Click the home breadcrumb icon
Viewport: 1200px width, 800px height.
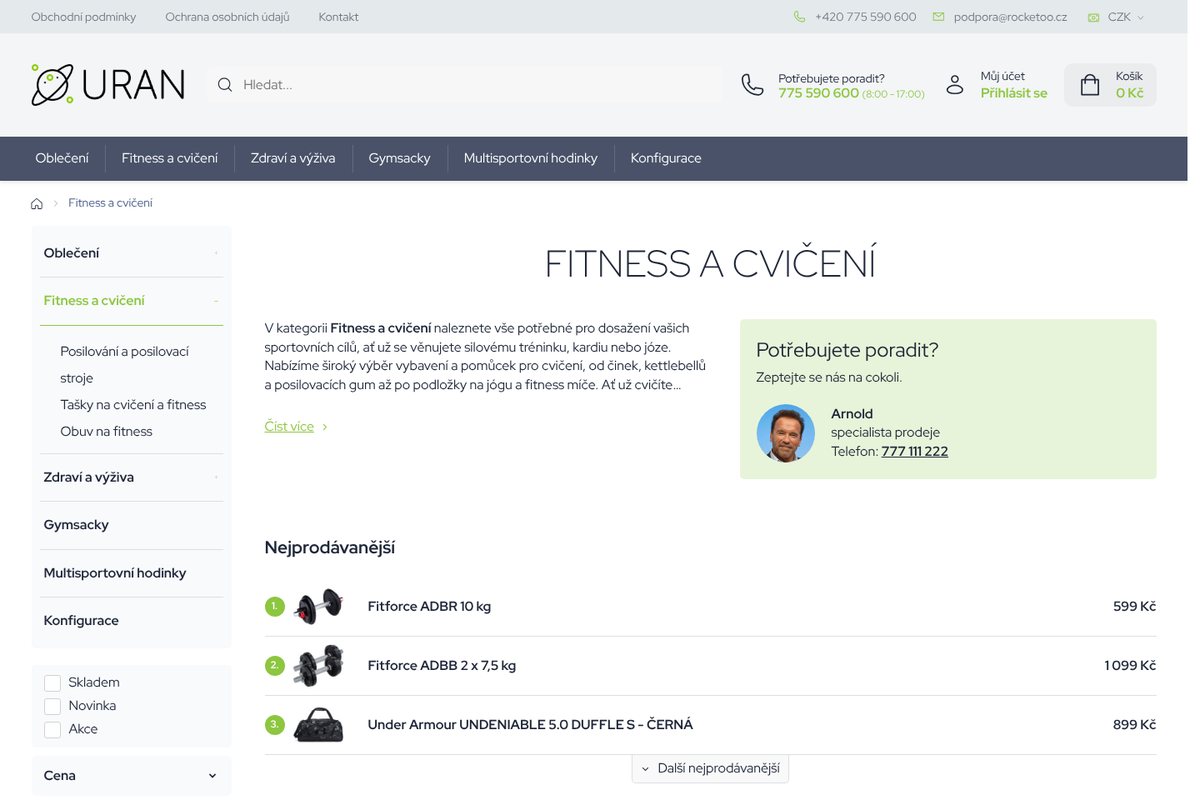point(37,203)
